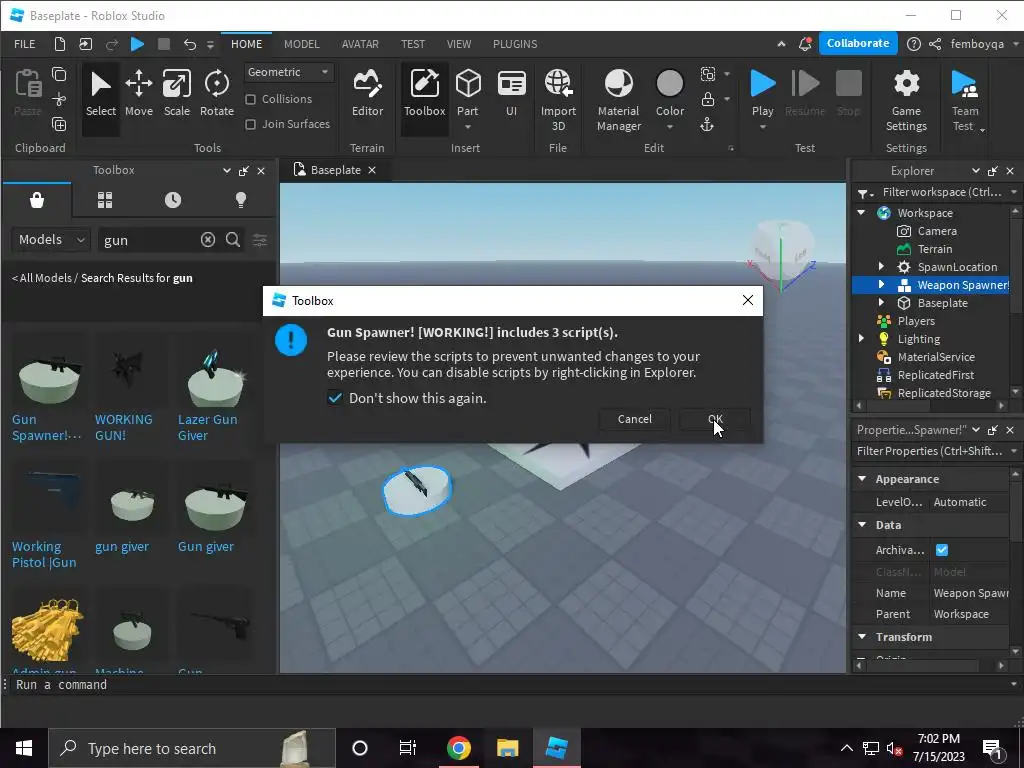Click Cancel in the Toolbox dialog
The height and width of the screenshot is (768, 1024).
(635, 419)
